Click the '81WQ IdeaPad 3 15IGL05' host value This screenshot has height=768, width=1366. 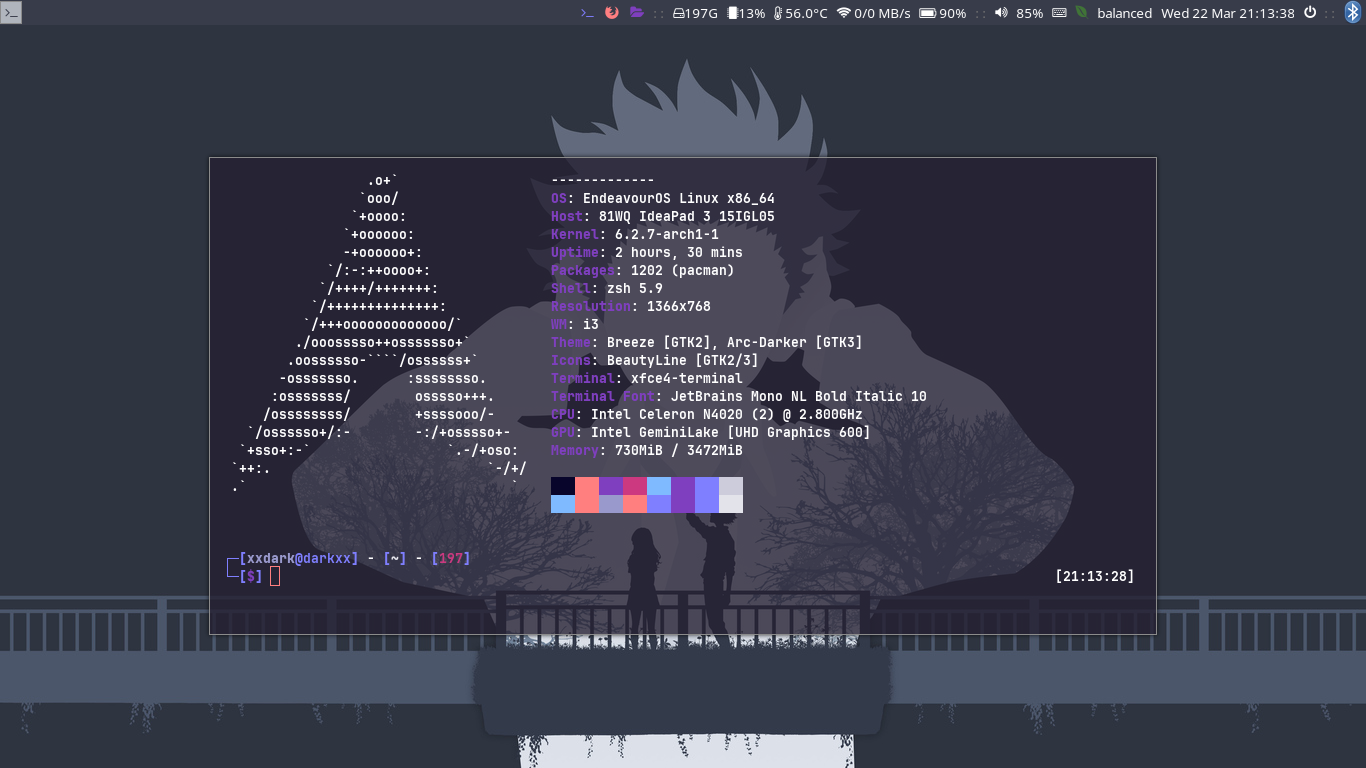(687, 216)
